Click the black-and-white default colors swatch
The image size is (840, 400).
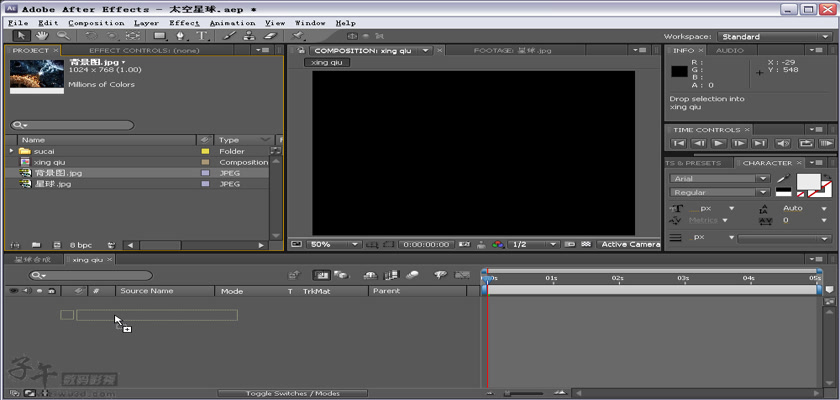click(x=783, y=192)
